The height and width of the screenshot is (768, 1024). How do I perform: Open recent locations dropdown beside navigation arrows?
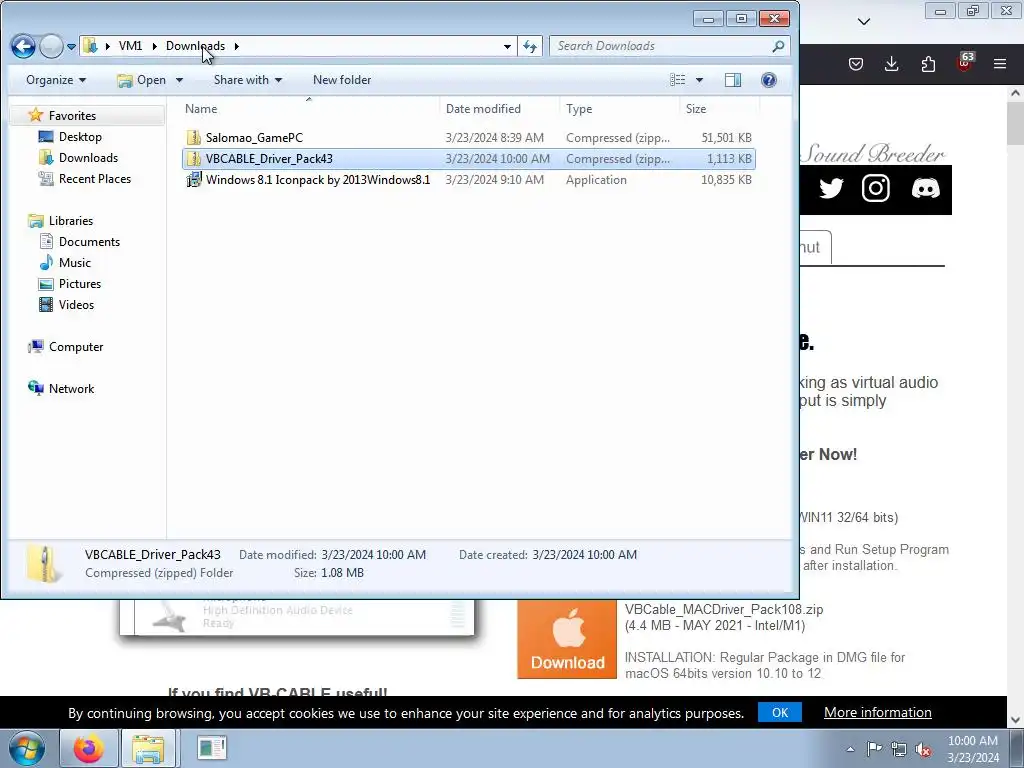71,46
